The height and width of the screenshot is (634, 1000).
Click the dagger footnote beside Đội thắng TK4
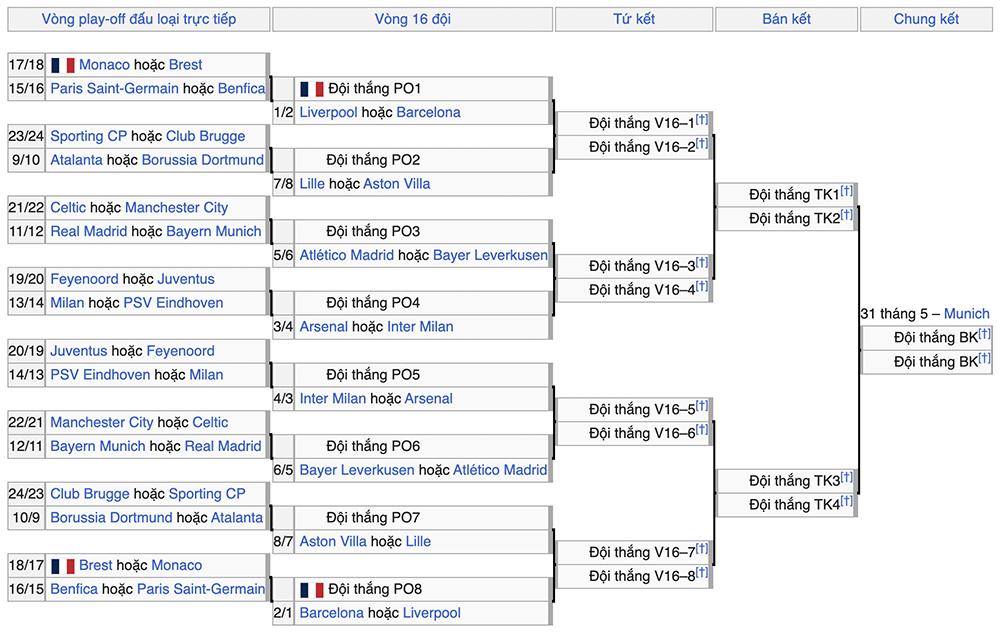pyautogui.click(x=847, y=502)
